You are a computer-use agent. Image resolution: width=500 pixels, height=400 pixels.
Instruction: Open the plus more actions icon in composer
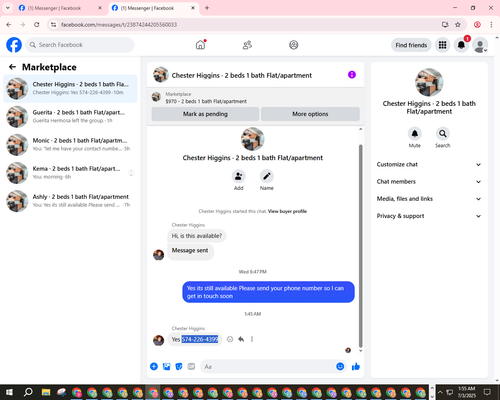(154, 367)
